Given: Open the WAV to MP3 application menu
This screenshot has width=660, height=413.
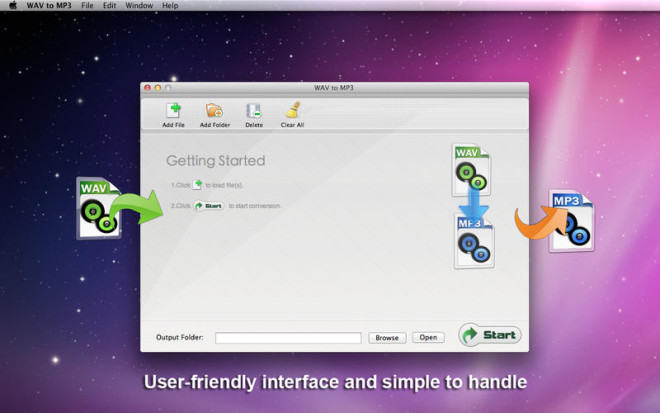Looking at the screenshot, I should point(49,5).
